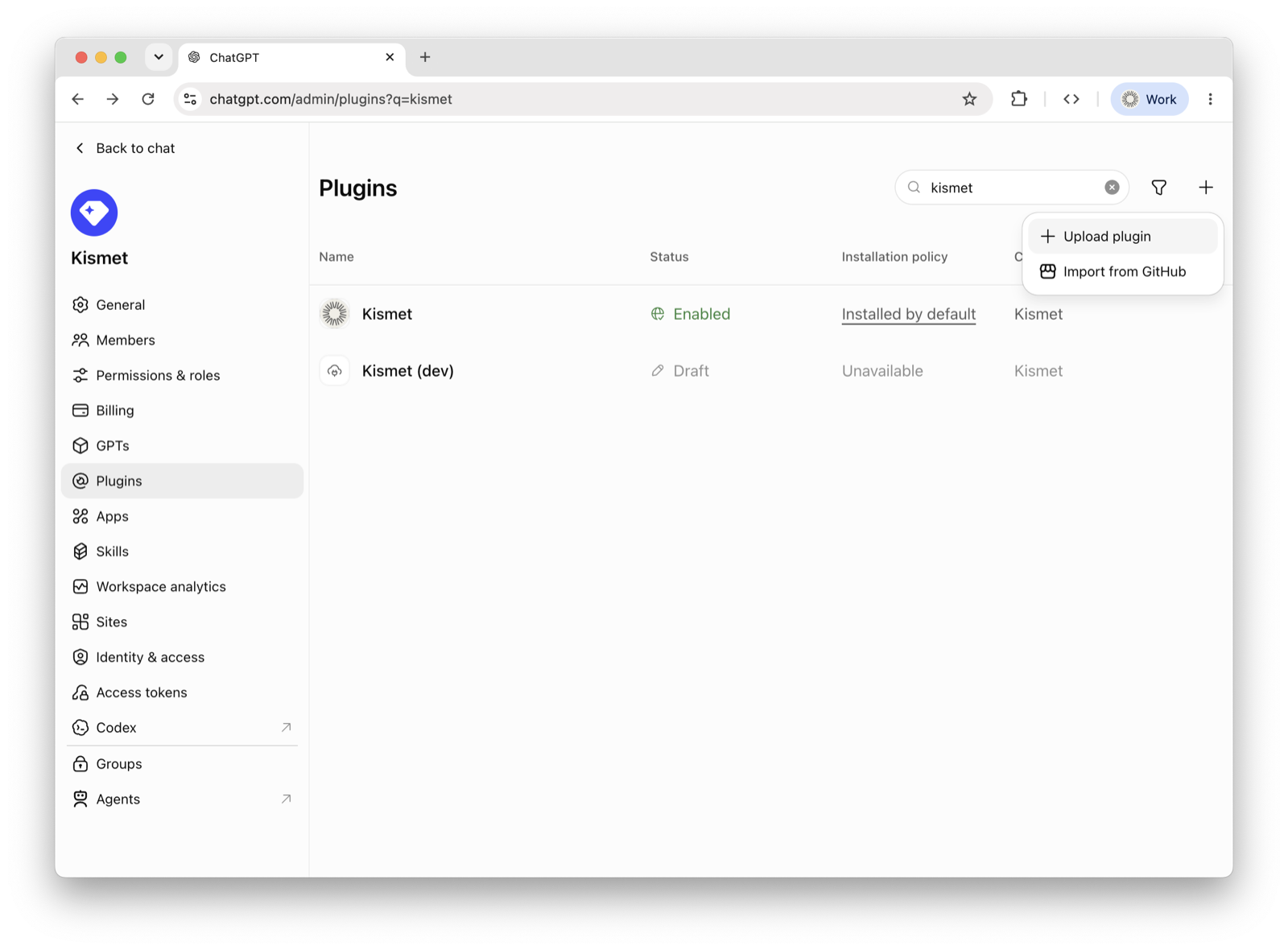Clear the kismet search with X icon
Screen dimensions: 1288x950
(x=1112, y=188)
